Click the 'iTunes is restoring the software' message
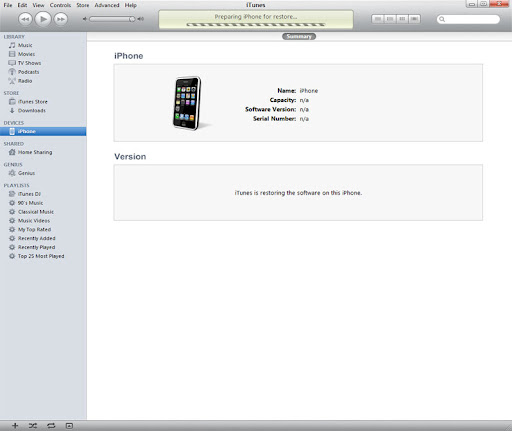 click(x=298, y=193)
